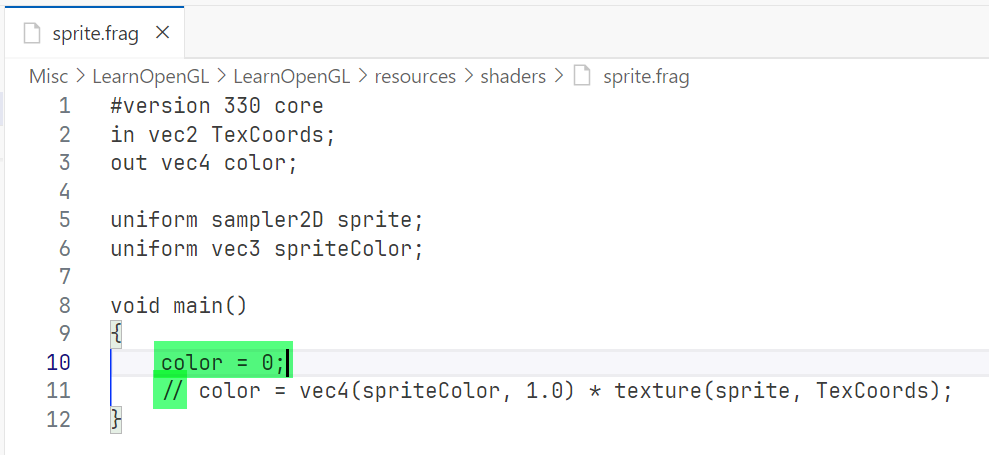Screen dimensions: 989x455
Task: Open the Misc breadcrumb folder
Action: tap(48, 76)
